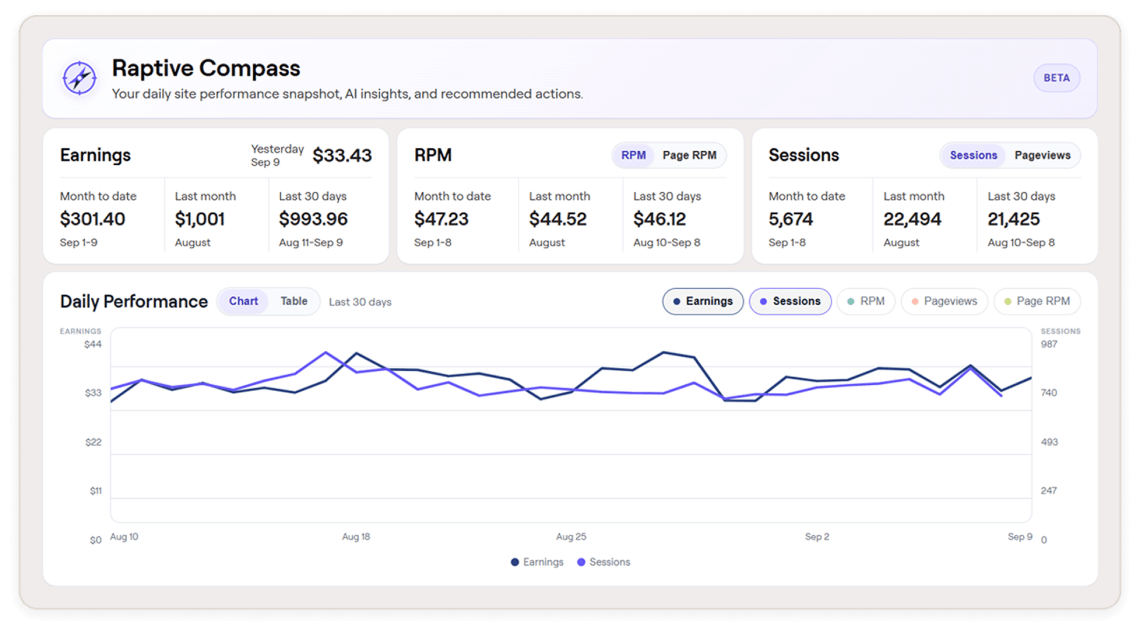1140x632 pixels.
Task: Click last 30 days RPM $46.12
Action: point(659,219)
